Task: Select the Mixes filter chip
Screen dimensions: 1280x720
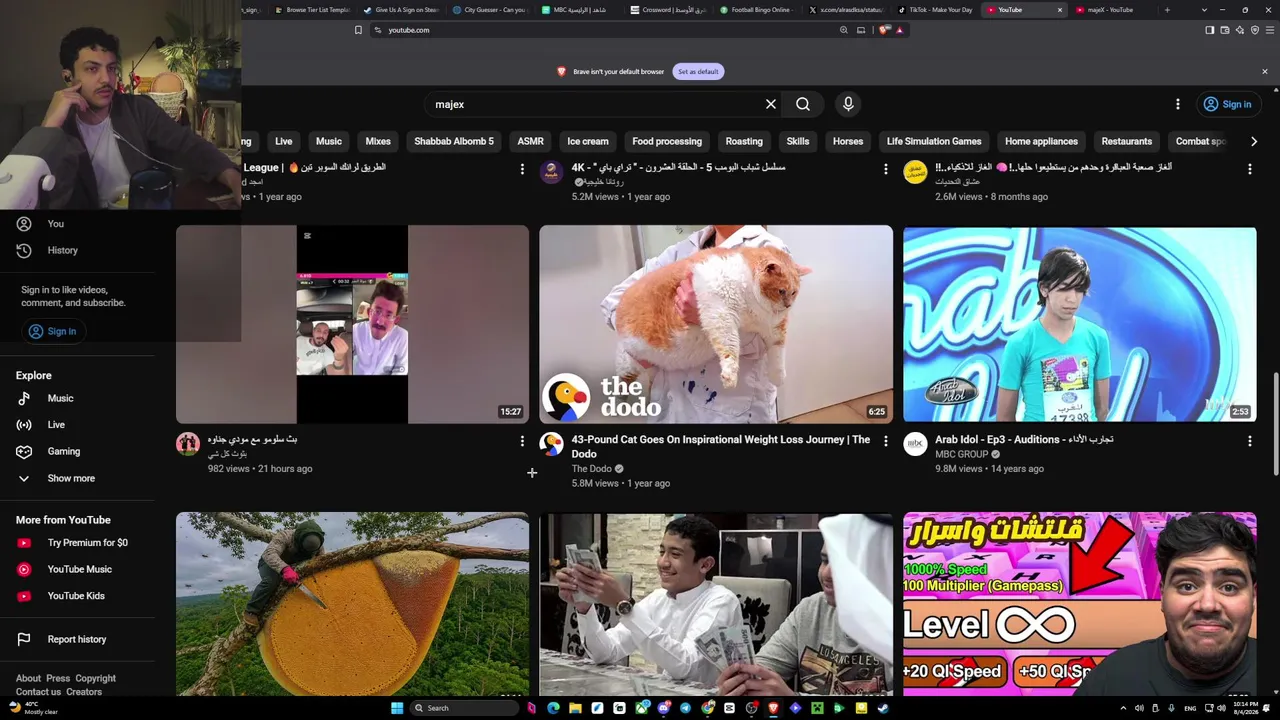Action: tap(378, 141)
